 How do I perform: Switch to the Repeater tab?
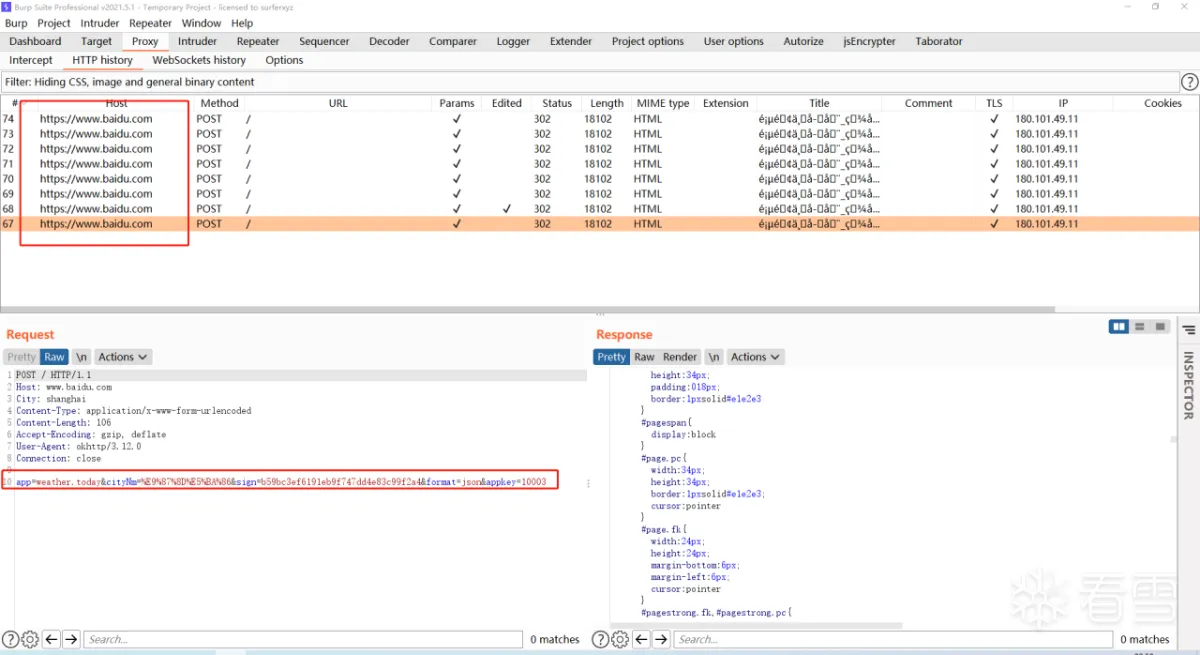coord(257,41)
